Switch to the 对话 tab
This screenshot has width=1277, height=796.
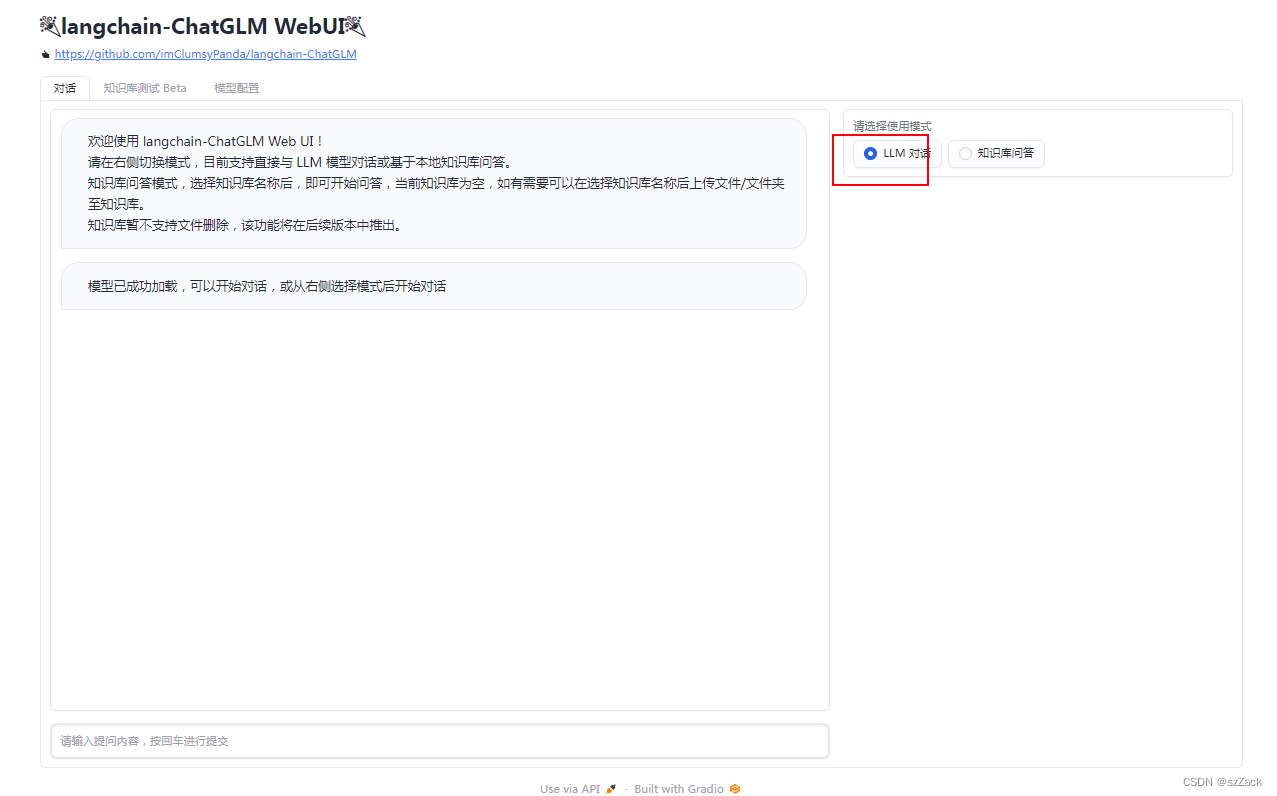(65, 88)
